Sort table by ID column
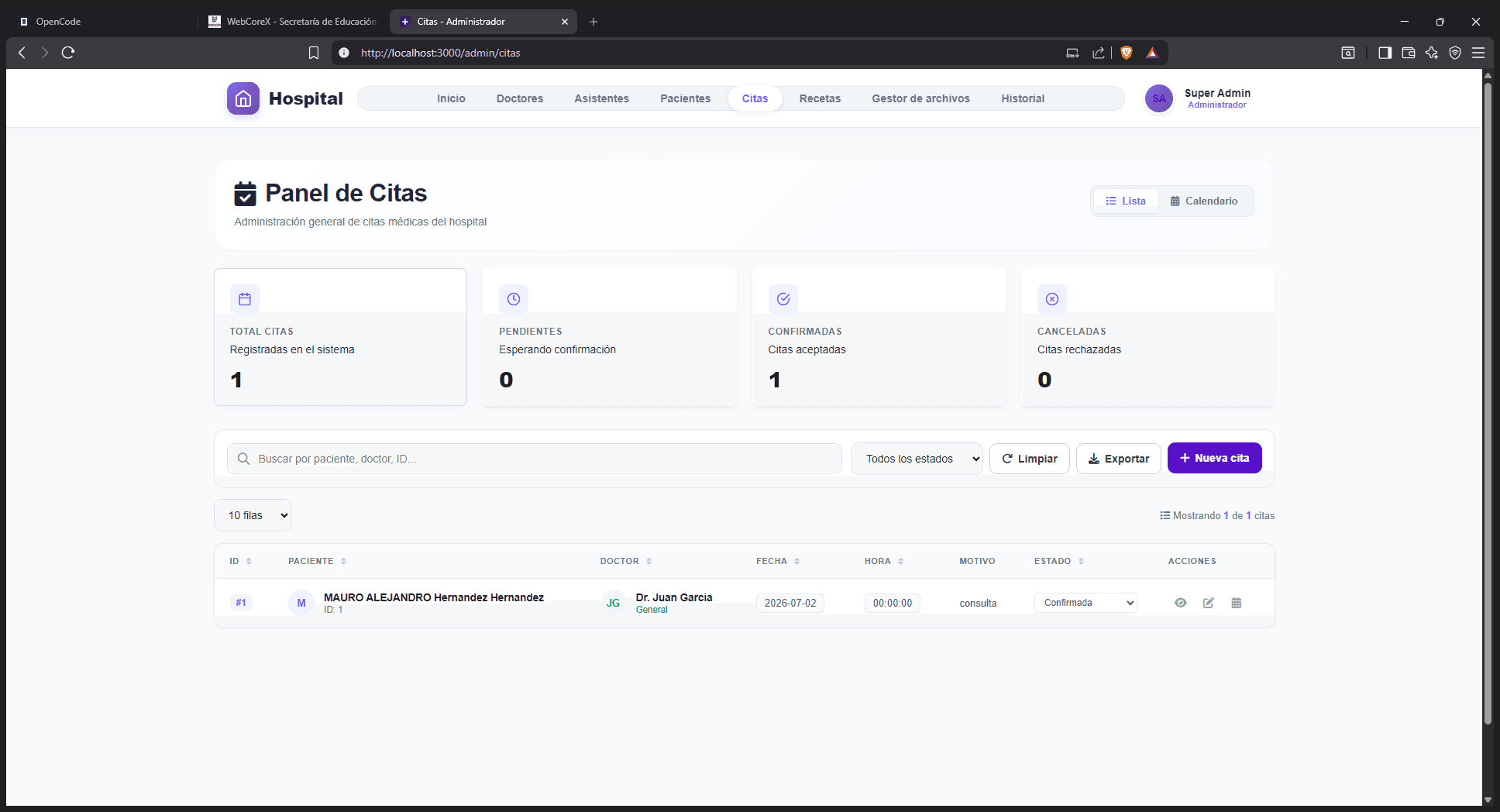The height and width of the screenshot is (812, 1500). point(240,561)
